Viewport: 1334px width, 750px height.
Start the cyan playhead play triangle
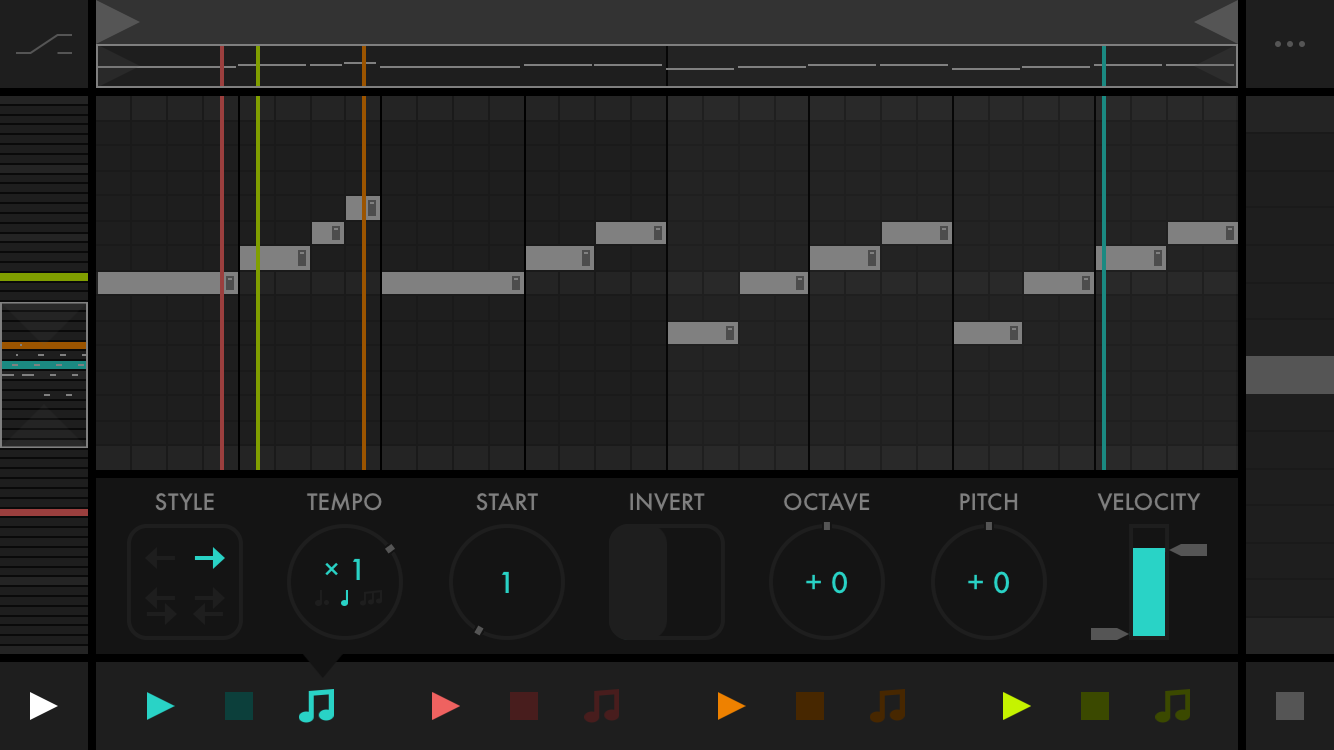pyautogui.click(x=160, y=706)
